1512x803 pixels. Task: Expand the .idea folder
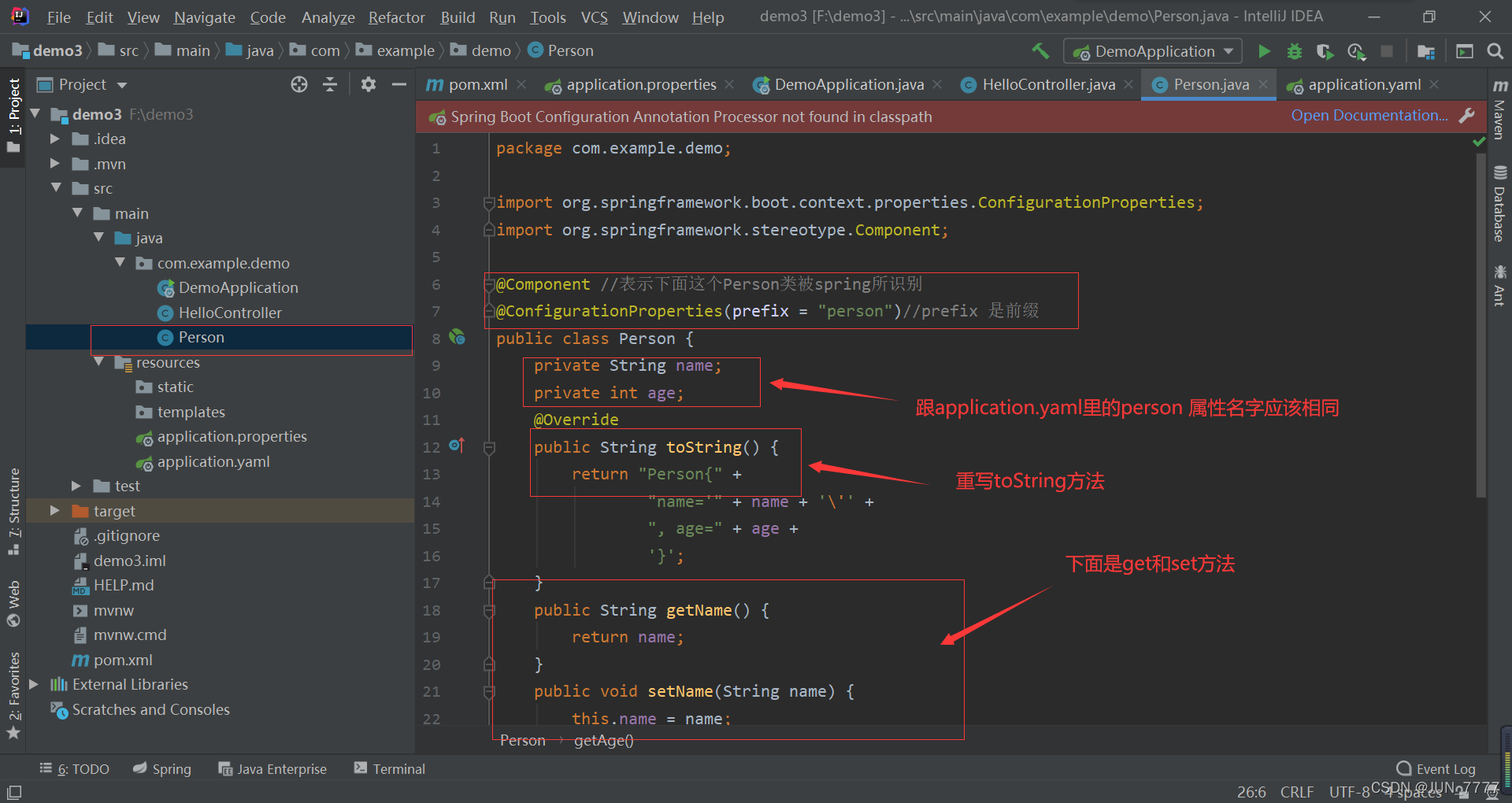click(55, 139)
